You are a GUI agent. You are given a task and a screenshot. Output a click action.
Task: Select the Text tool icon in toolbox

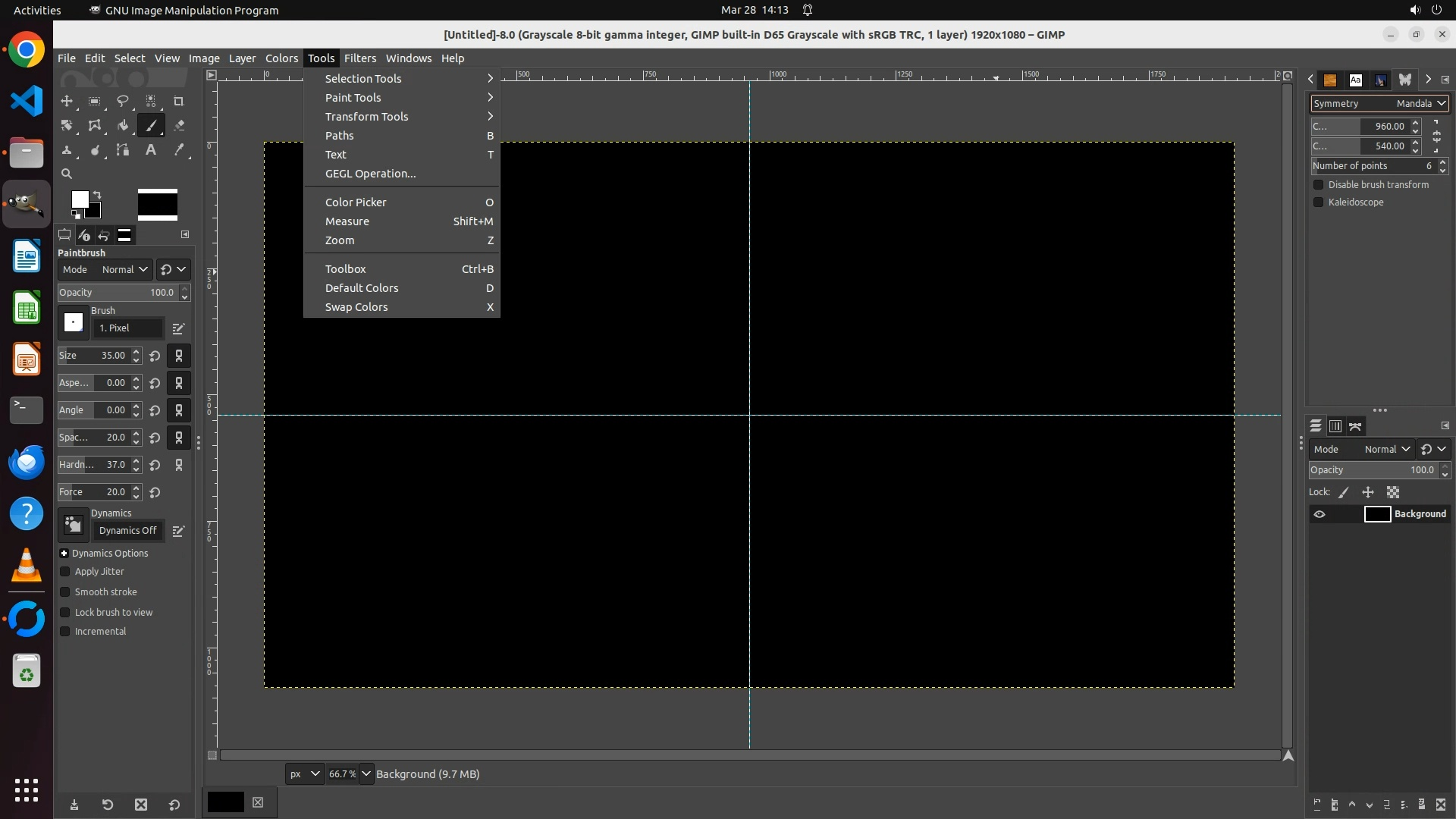click(150, 150)
